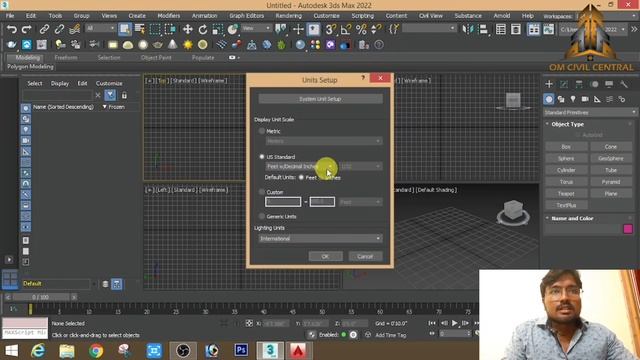The image size is (640, 360).
Task: Click the System Unit Setup button
Action: pos(320,99)
